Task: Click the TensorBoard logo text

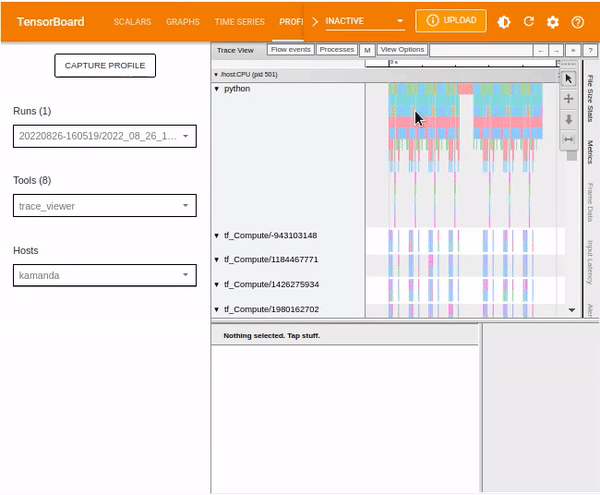Action: point(51,22)
